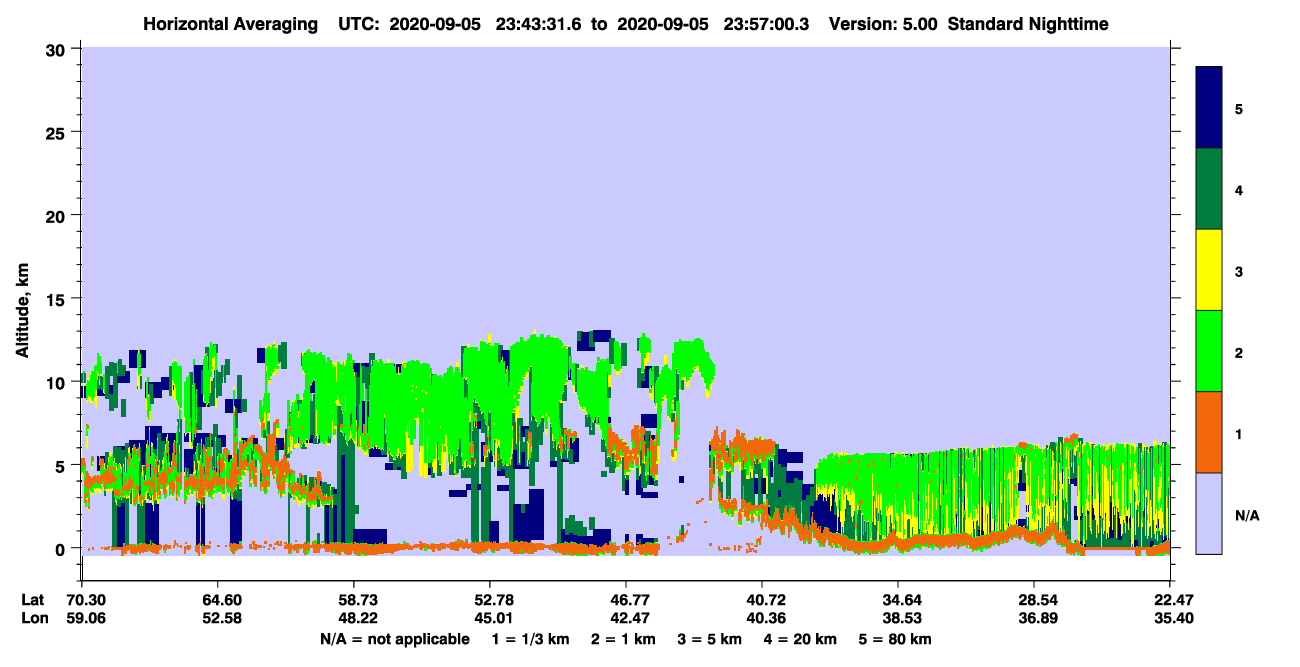Click the start time '23:43:31.6' in the title

pyautogui.click(x=540, y=24)
